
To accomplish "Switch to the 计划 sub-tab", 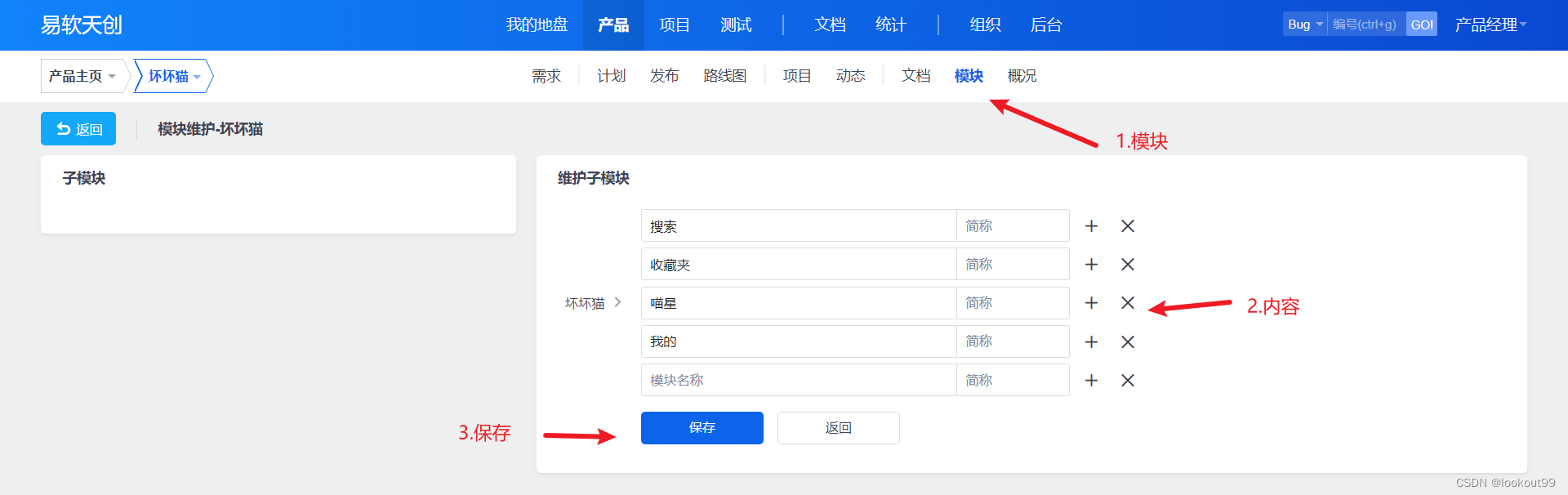I will (611, 76).
